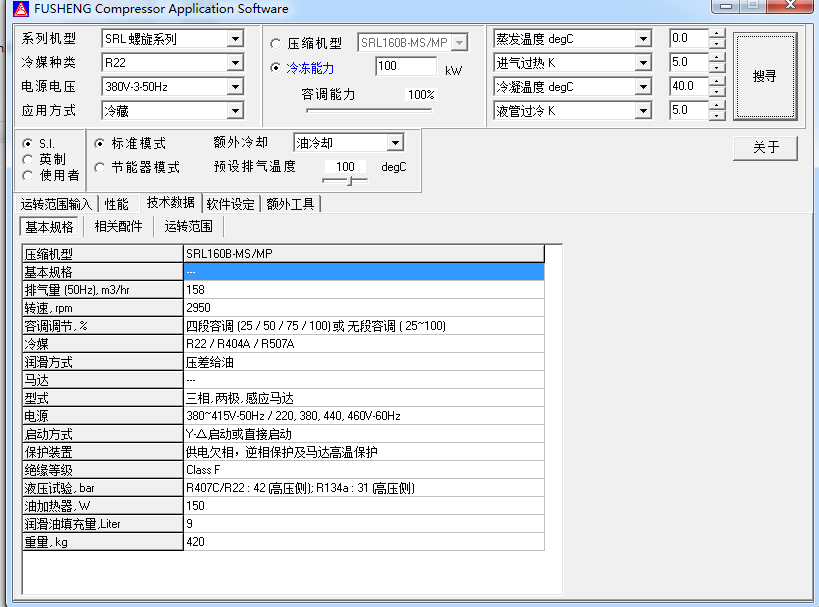Click the 油加热器 value 150
Viewport: 819px width, 607px height.
click(364, 506)
